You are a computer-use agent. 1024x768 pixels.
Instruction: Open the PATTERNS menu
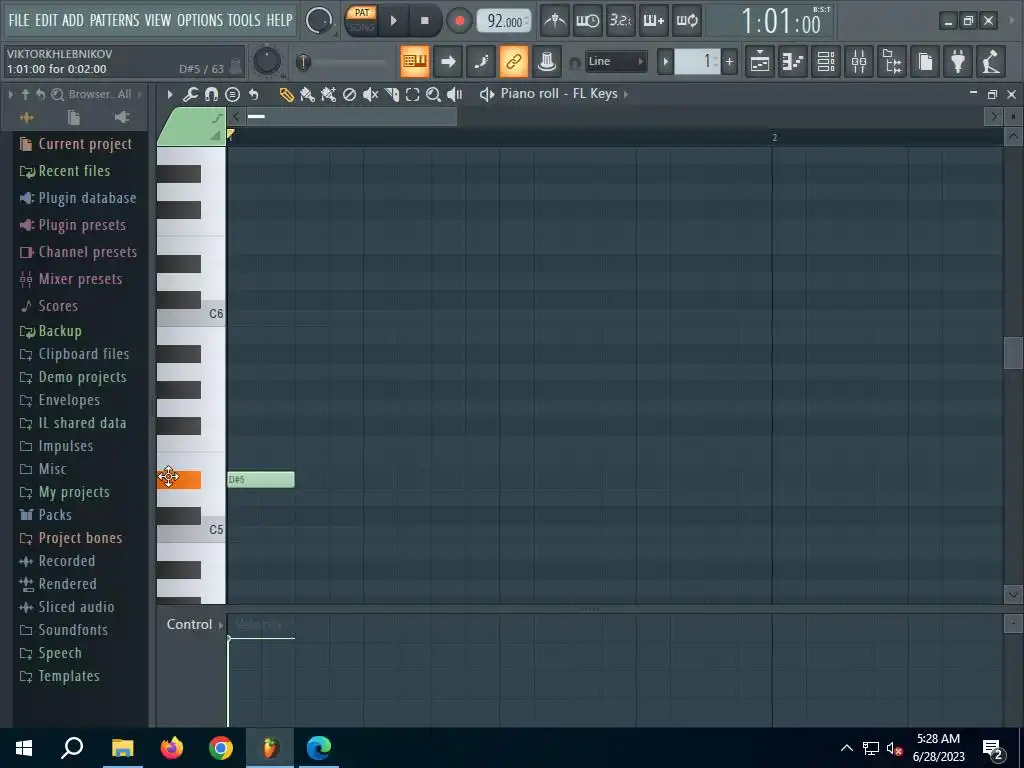point(114,20)
